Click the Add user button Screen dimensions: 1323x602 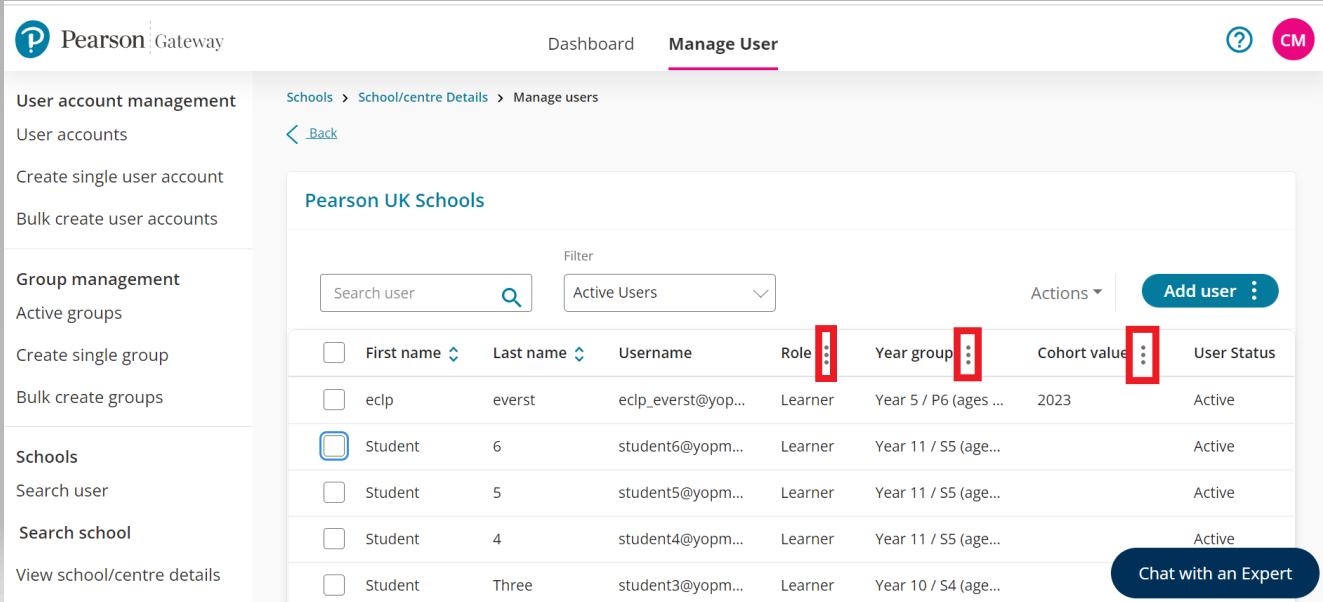(1197, 290)
